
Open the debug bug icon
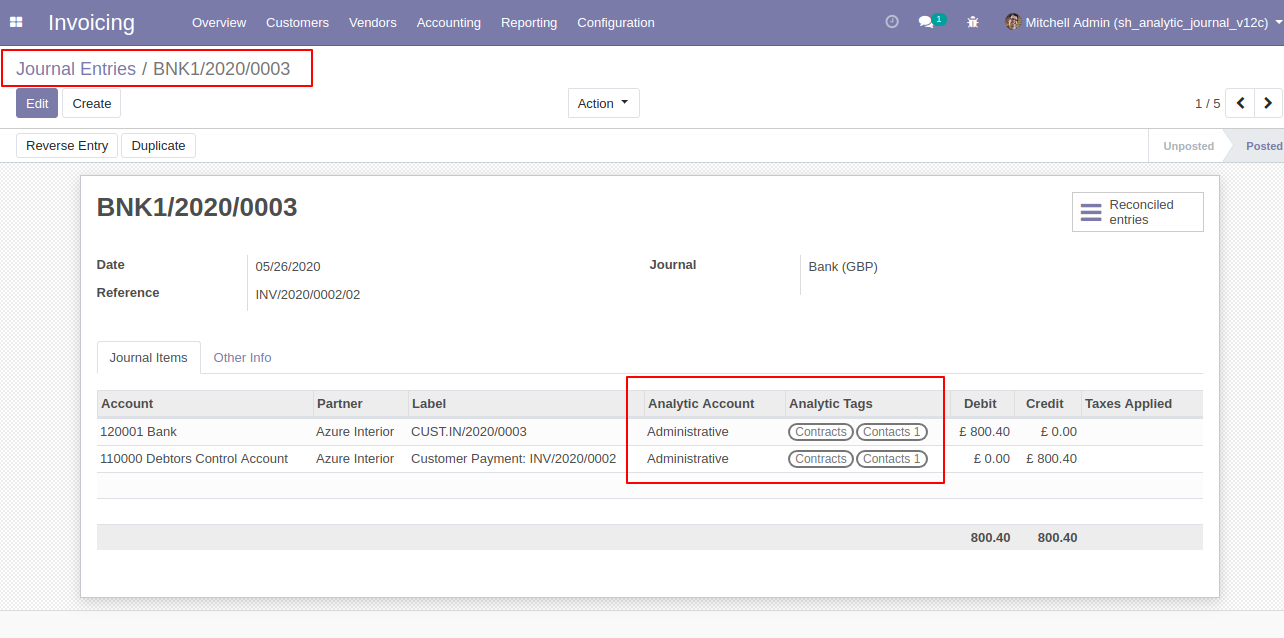[973, 22]
